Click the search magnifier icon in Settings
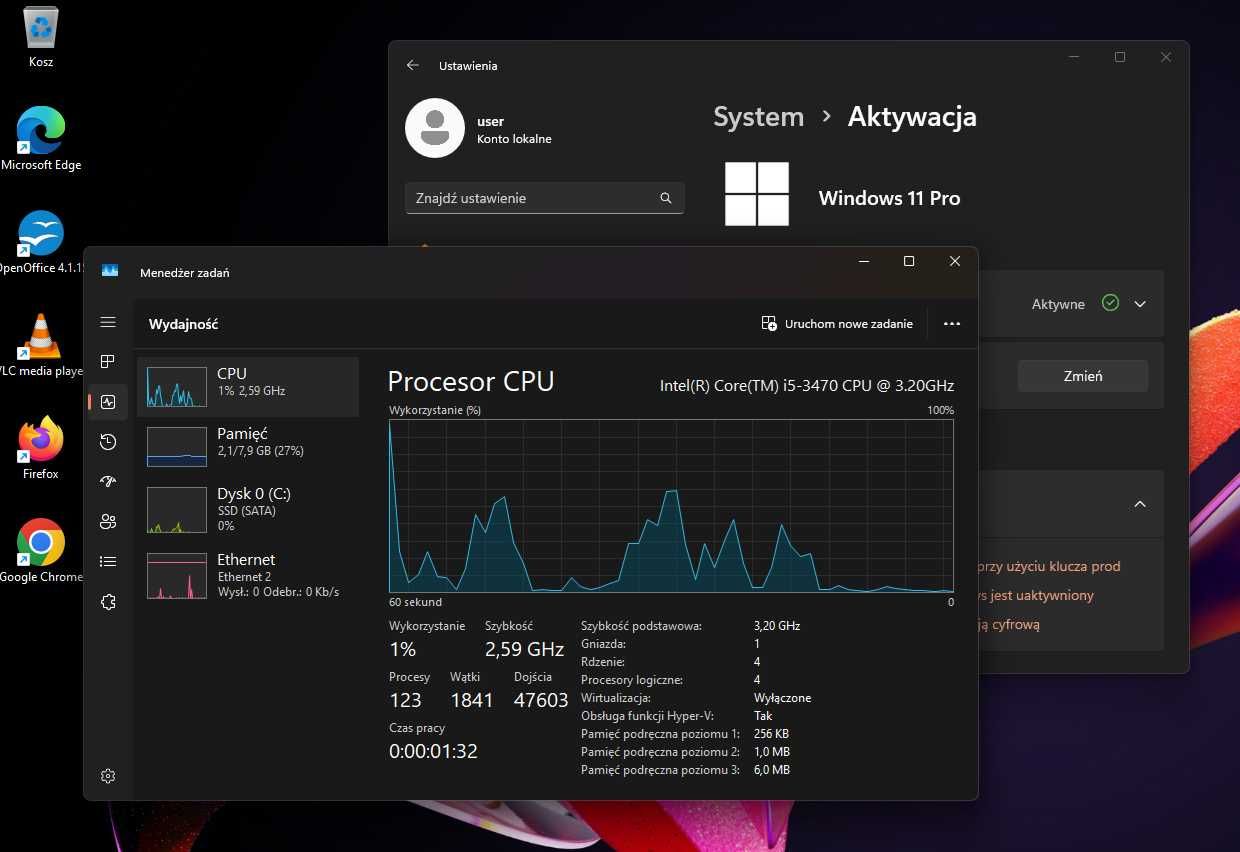 tap(666, 198)
